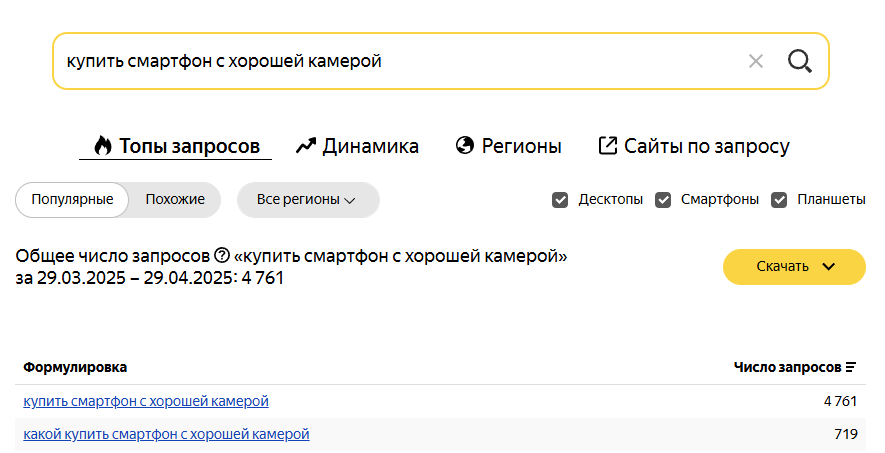
Task: Toggle the Смартфоны checkbox
Action: coord(663,200)
